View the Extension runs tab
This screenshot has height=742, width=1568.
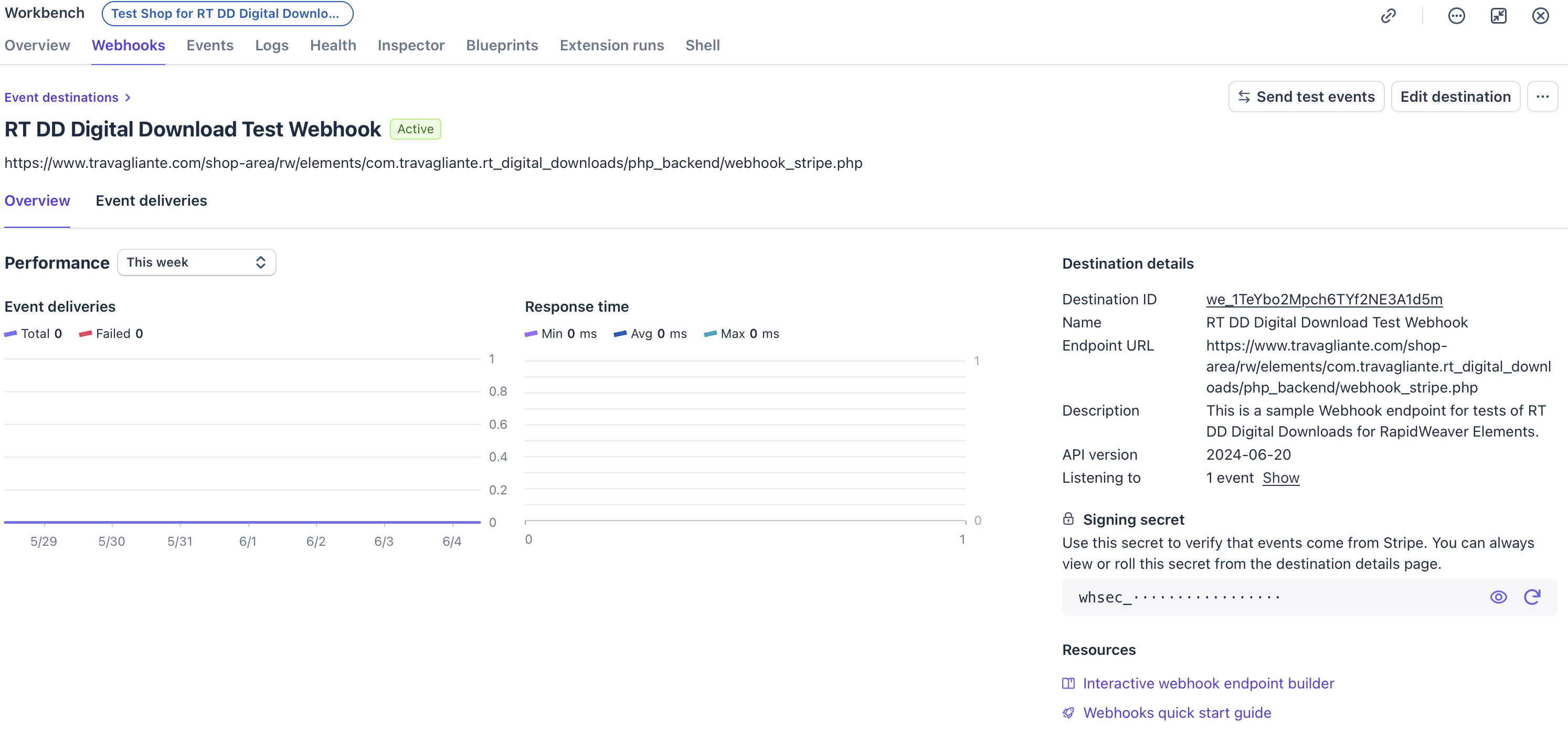click(x=611, y=46)
